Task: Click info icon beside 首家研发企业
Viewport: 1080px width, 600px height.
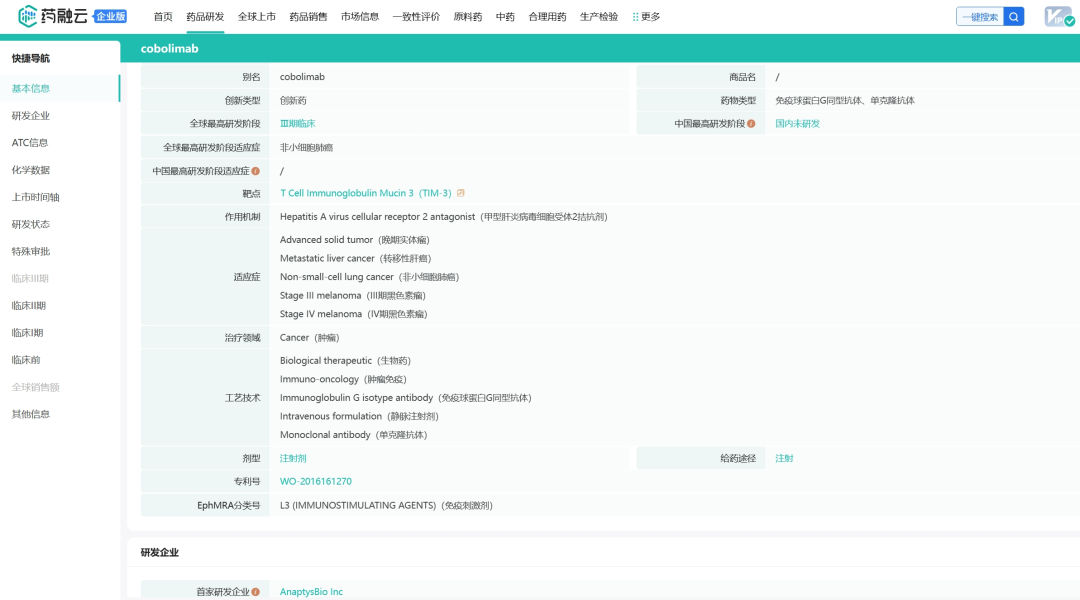Action: point(256,592)
